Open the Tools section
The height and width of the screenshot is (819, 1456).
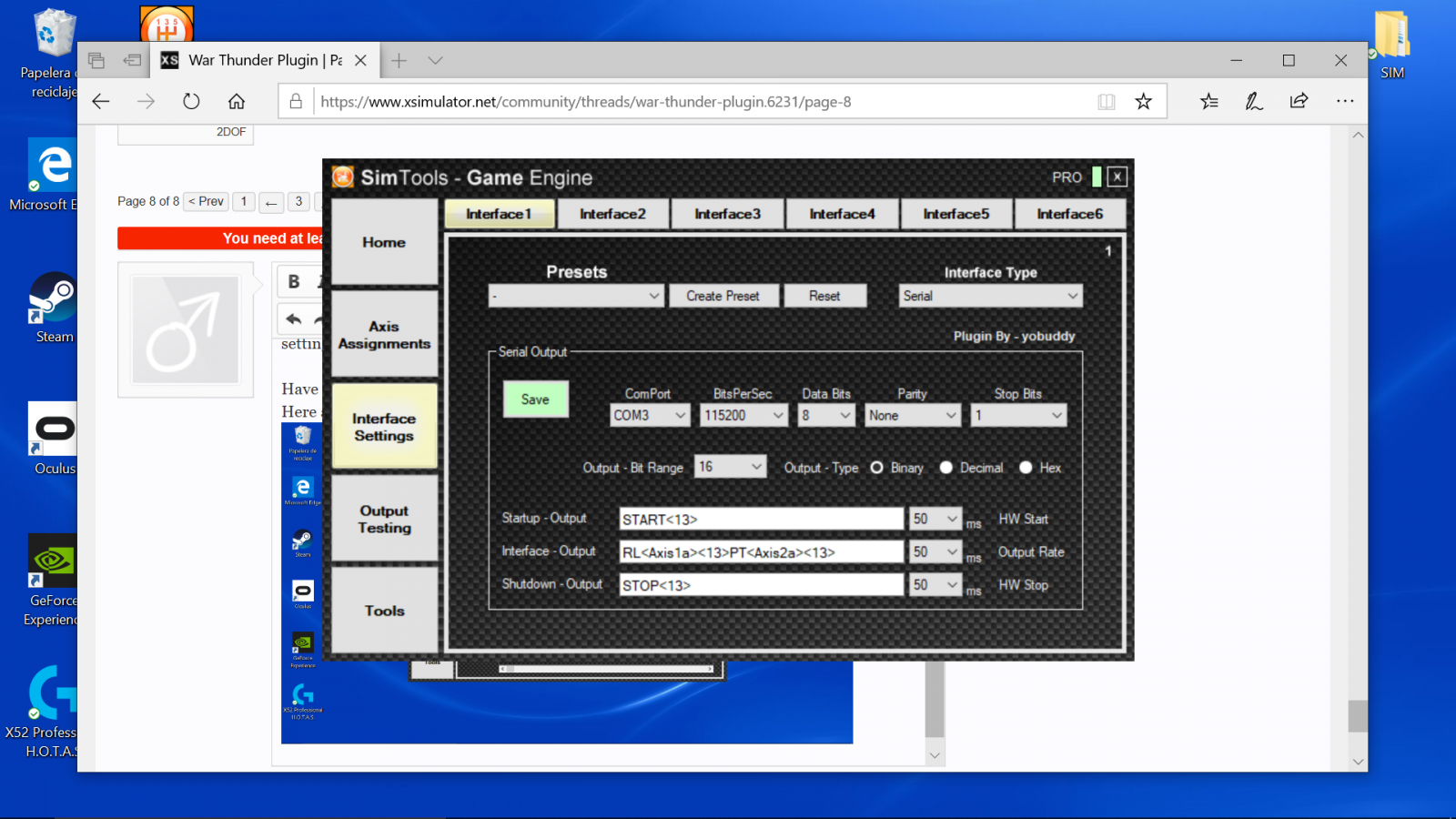pos(384,611)
